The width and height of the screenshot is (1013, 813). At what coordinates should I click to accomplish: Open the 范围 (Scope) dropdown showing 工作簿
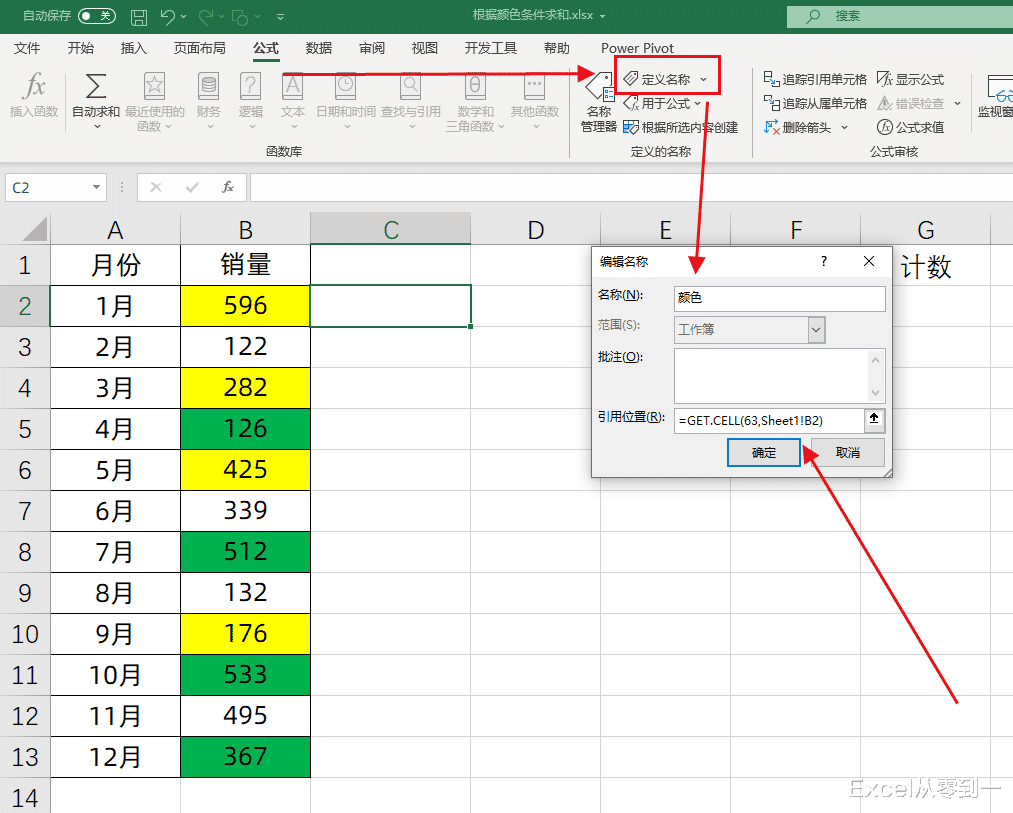click(x=817, y=330)
